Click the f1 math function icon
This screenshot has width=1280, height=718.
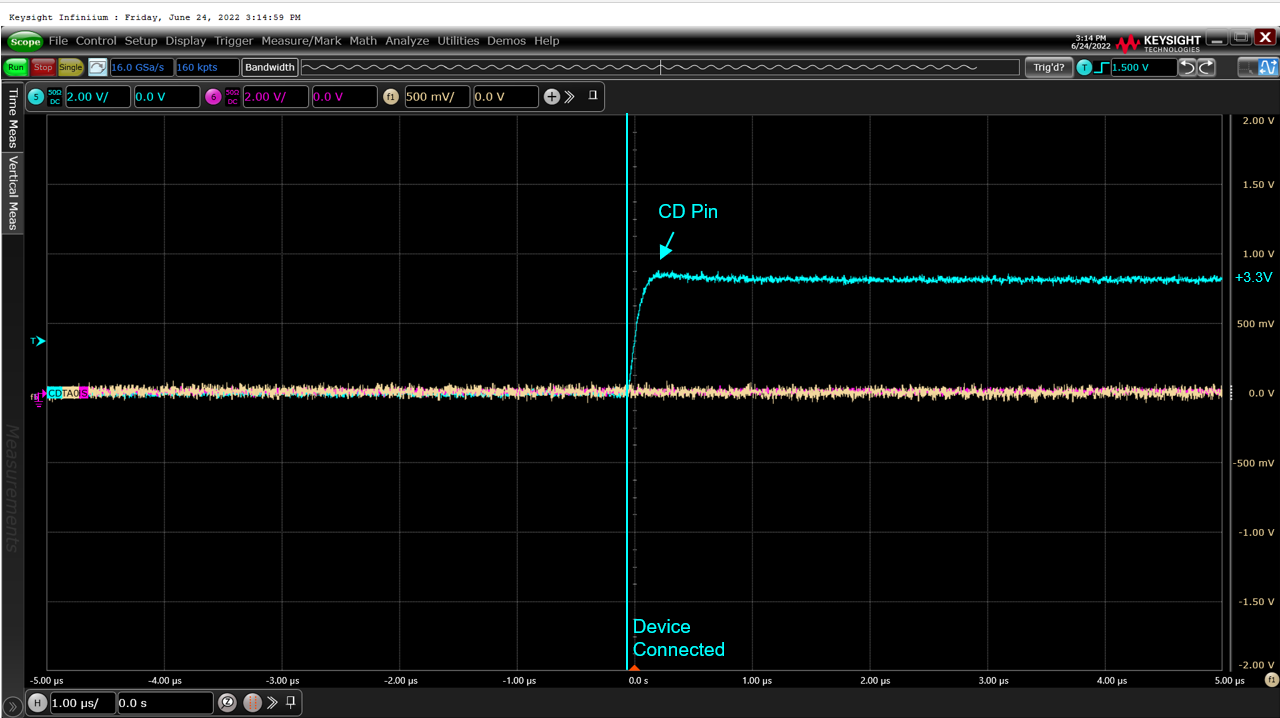pyautogui.click(x=390, y=96)
